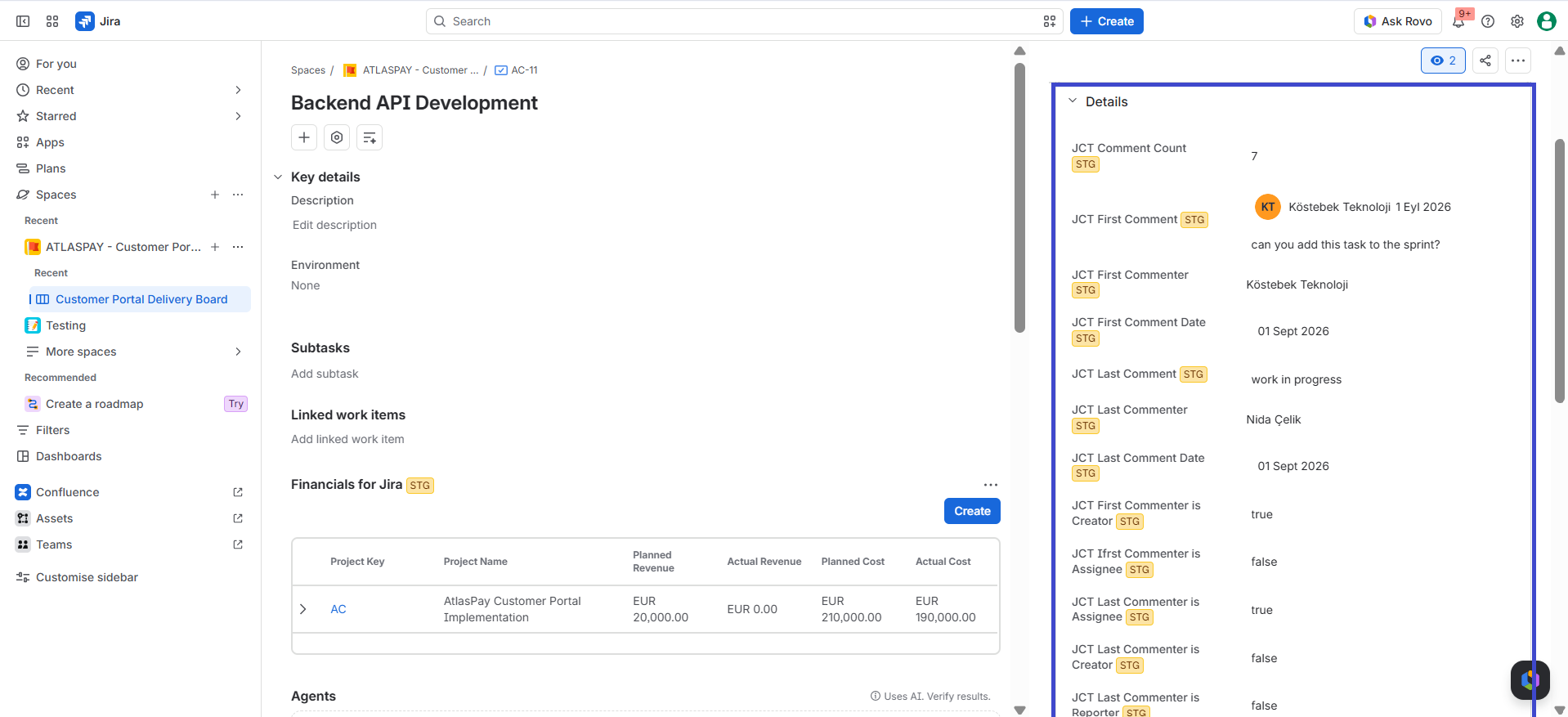The height and width of the screenshot is (717, 1568).
Task: Open the external-link icon beside Confluence
Action: coord(238,492)
